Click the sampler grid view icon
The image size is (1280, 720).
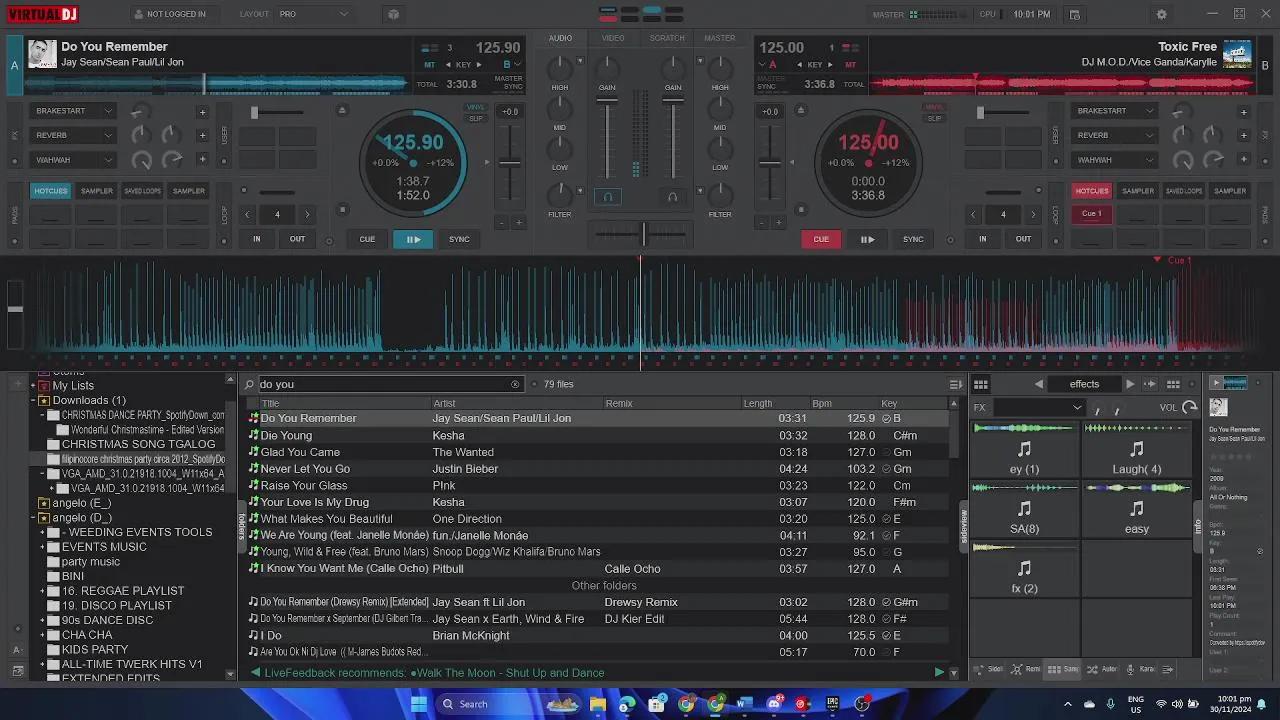[x=981, y=384]
